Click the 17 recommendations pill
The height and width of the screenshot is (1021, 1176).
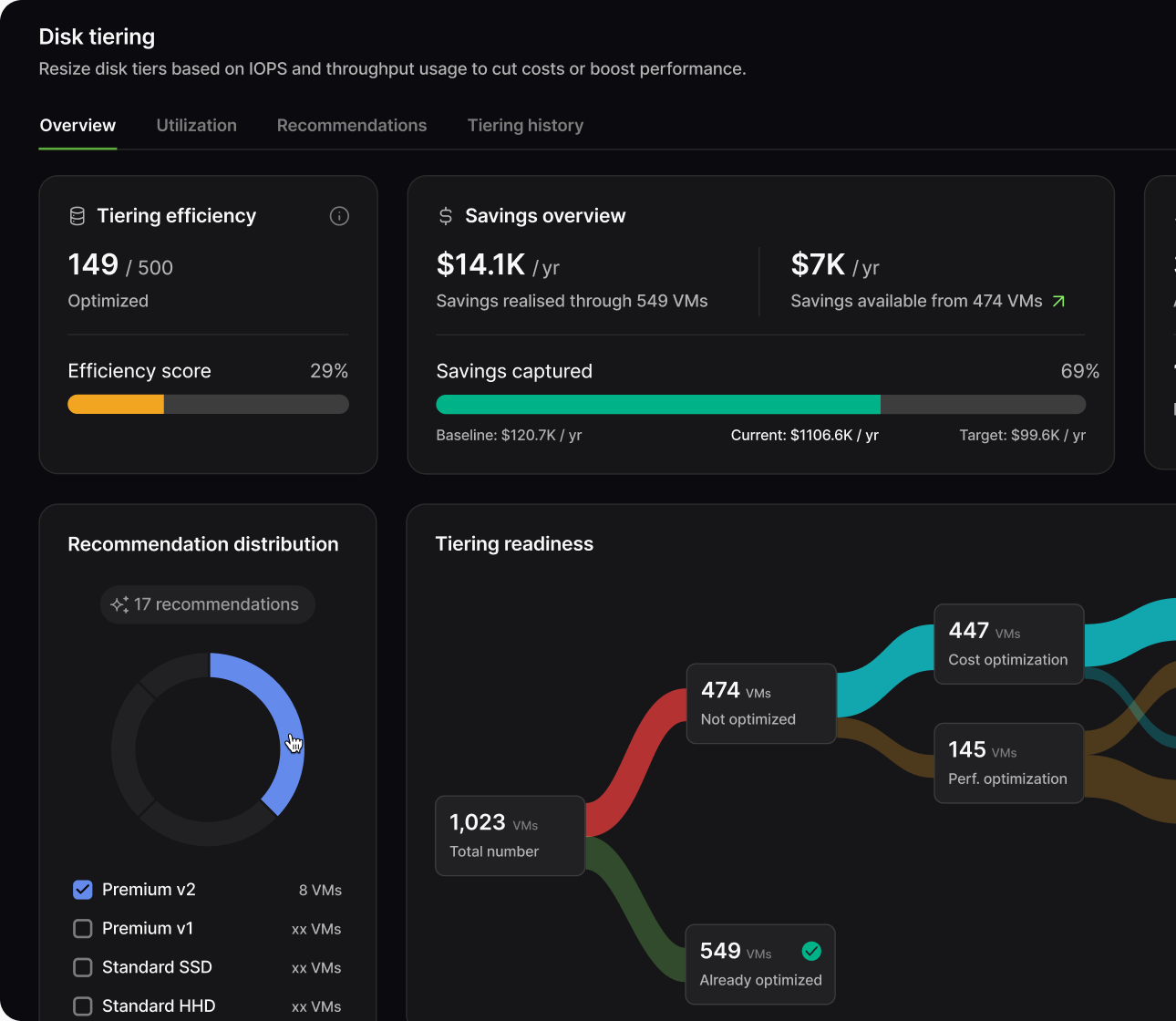207,604
